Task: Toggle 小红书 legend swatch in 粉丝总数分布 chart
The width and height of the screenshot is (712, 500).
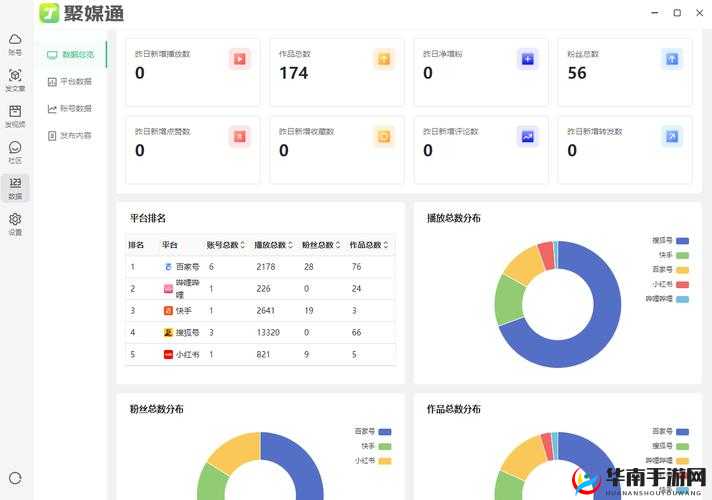Action: click(385, 461)
